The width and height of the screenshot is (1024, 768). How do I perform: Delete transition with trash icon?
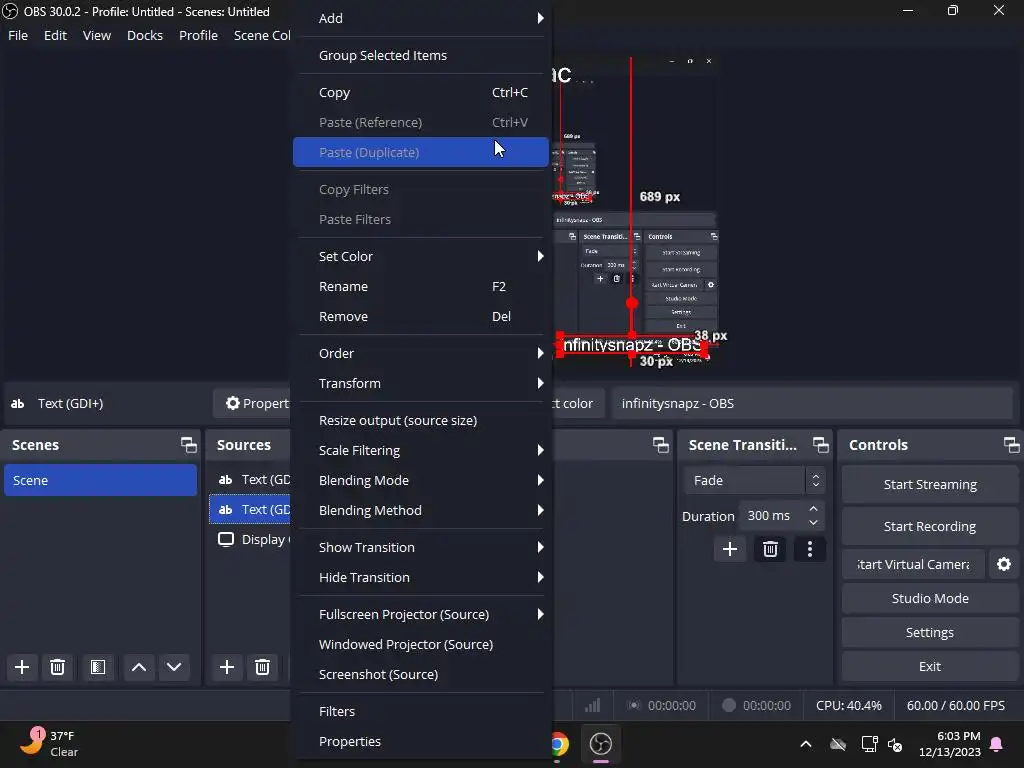coord(770,549)
